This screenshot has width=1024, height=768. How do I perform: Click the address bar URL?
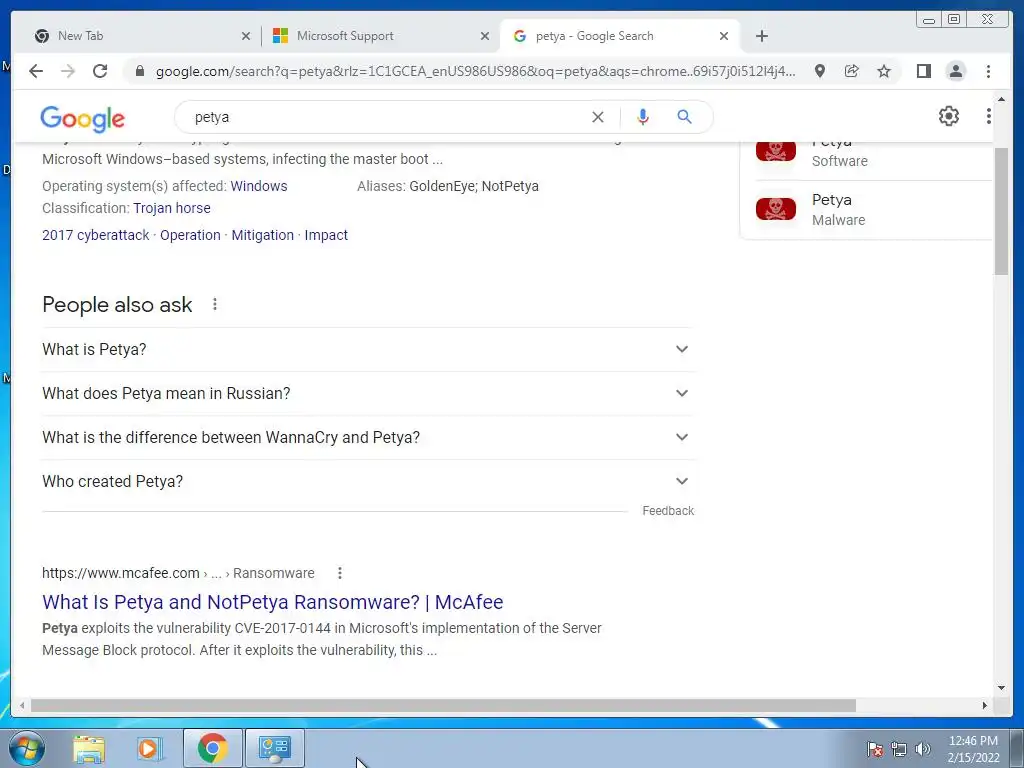click(x=475, y=71)
